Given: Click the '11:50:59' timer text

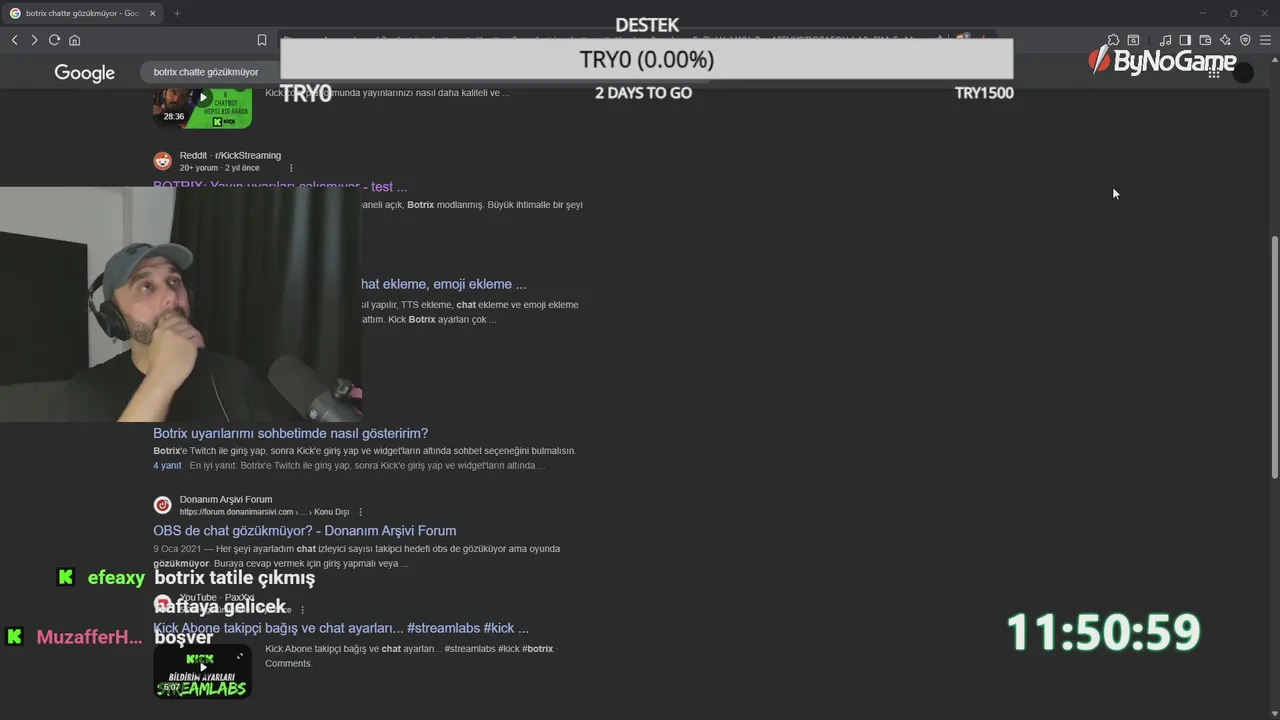Looking at the screenshot, I should point(1102,633).
